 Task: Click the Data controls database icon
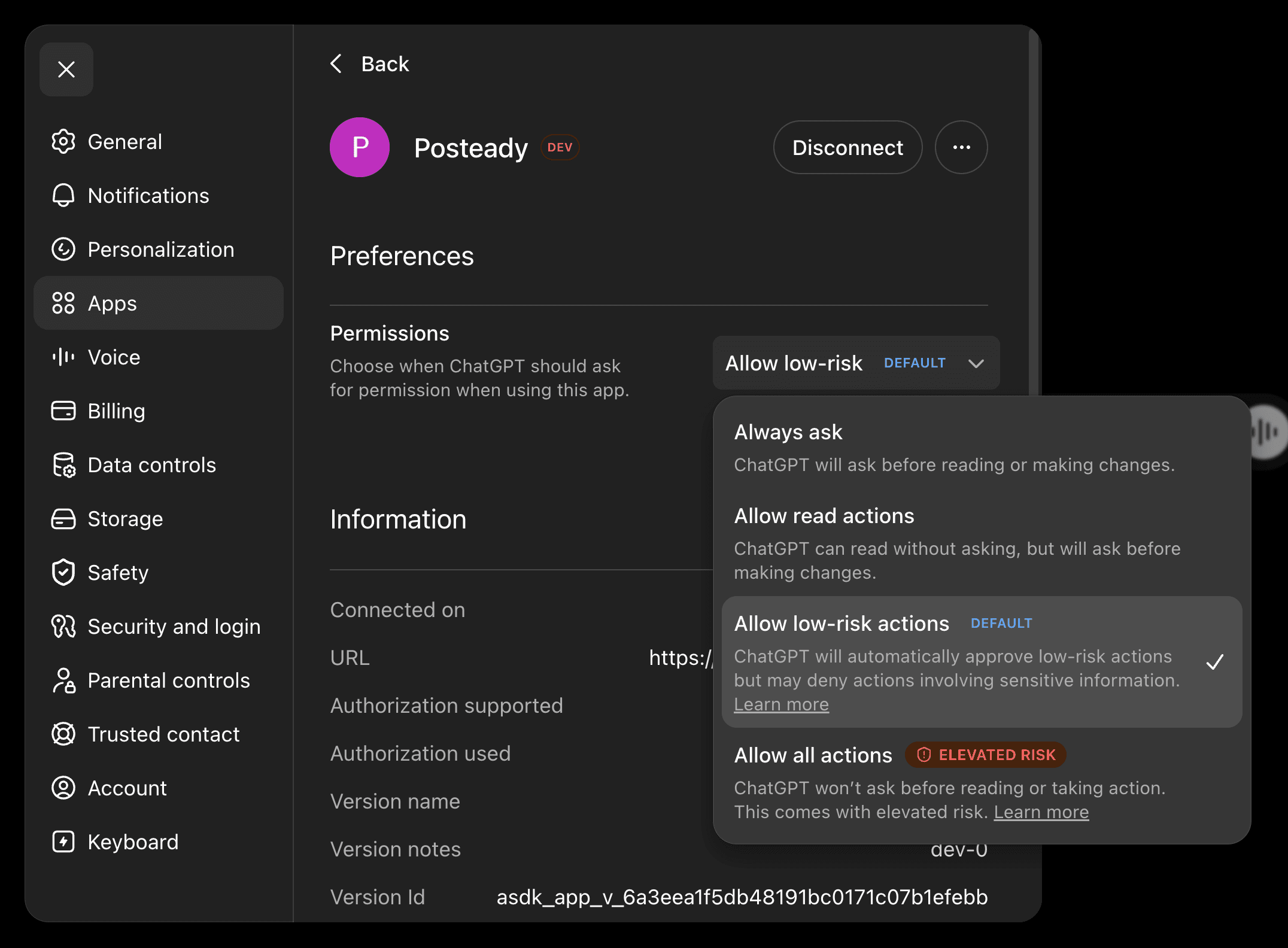[63, 465]
